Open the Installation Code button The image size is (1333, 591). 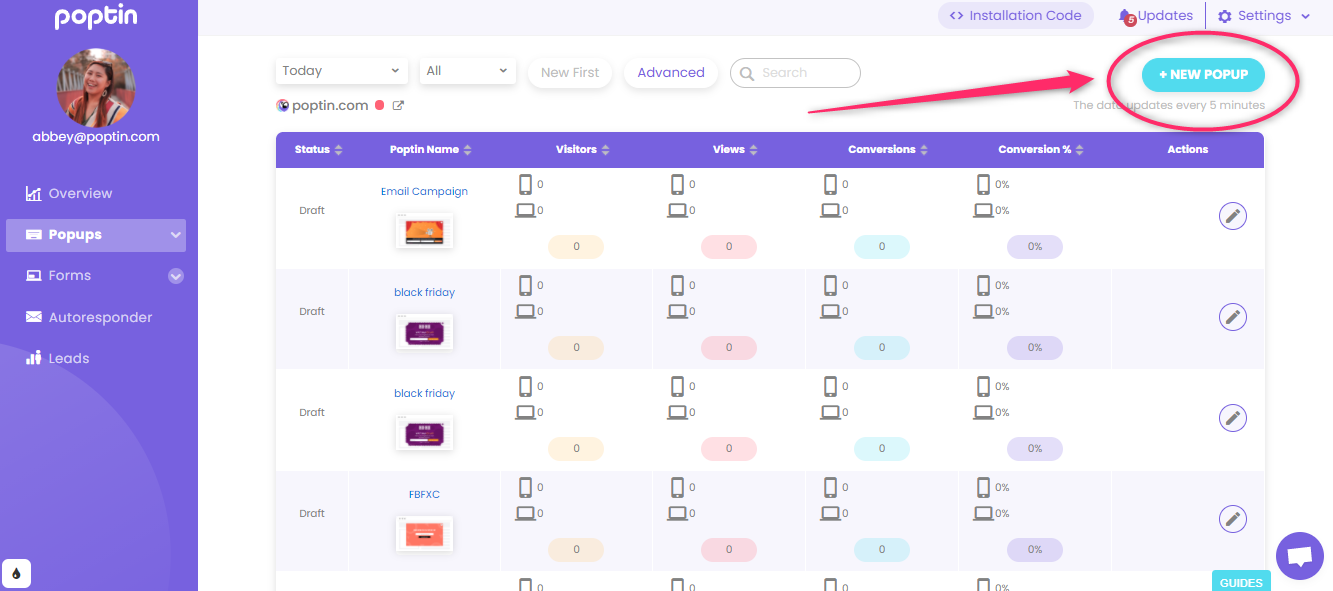(1015, 16)
